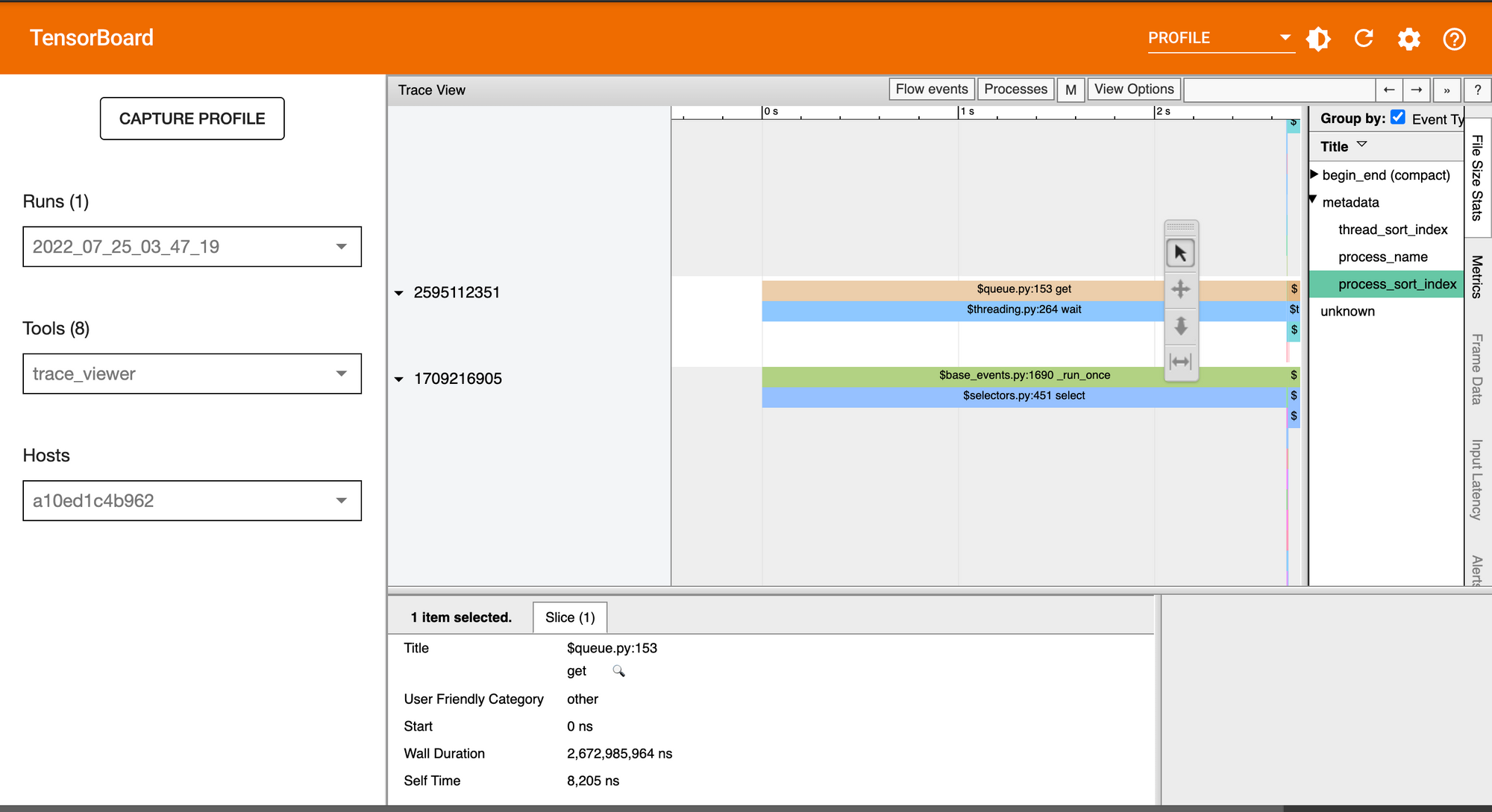Image resolution: width=1492 pixels, height=812 pixels.
Task: Click the 2 s mark on time ruler
Action: pos(1163,112)
